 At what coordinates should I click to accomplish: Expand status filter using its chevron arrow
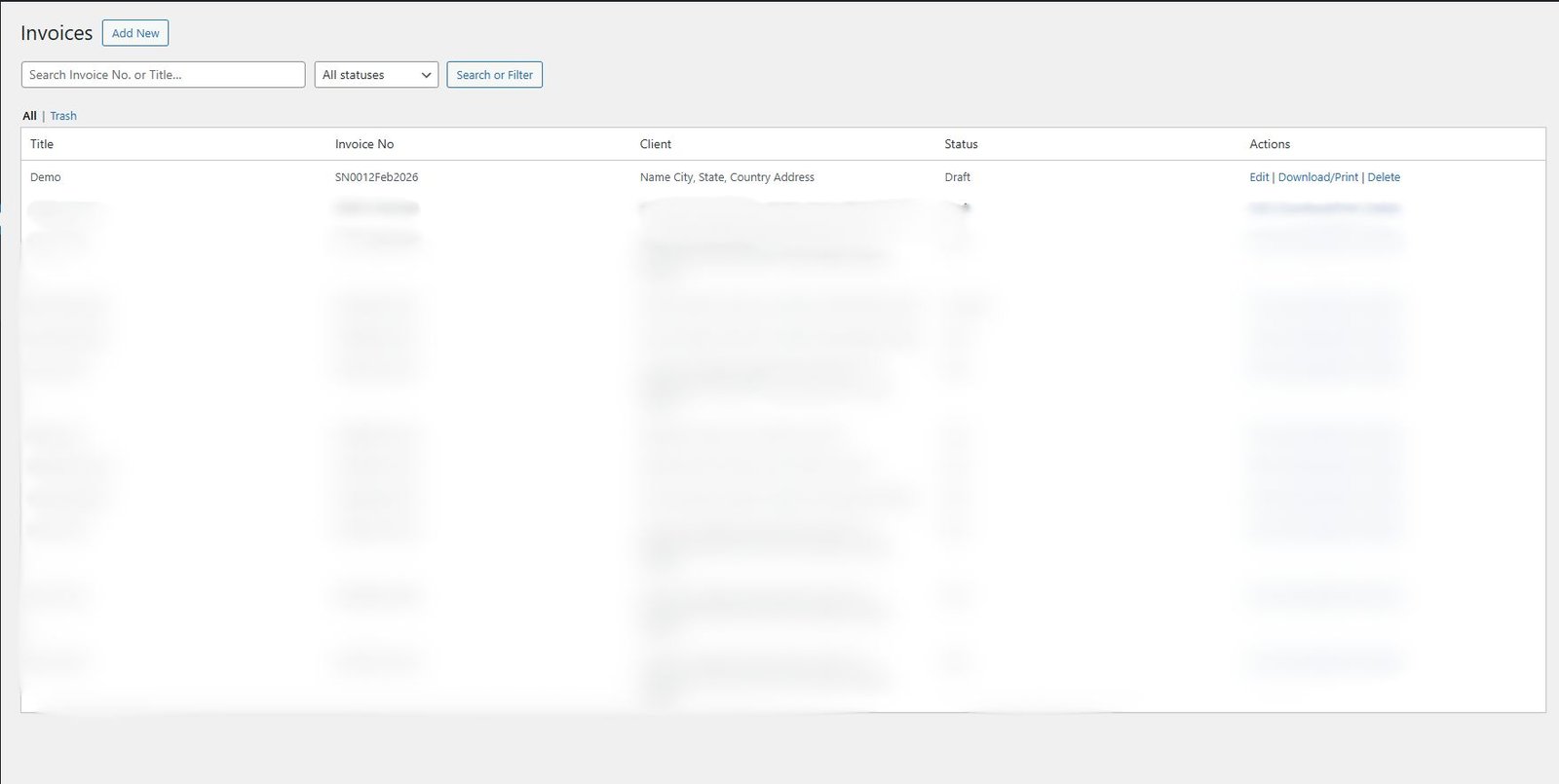pyautogui.click(x=426, y=75)
